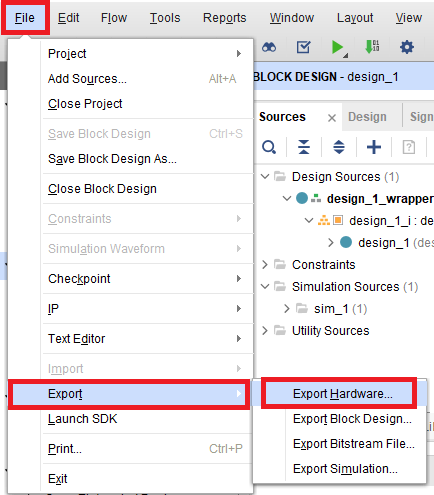The image size is (434, 495).
Task: Click the generate bitstream download icon
Action: point(372,47)
